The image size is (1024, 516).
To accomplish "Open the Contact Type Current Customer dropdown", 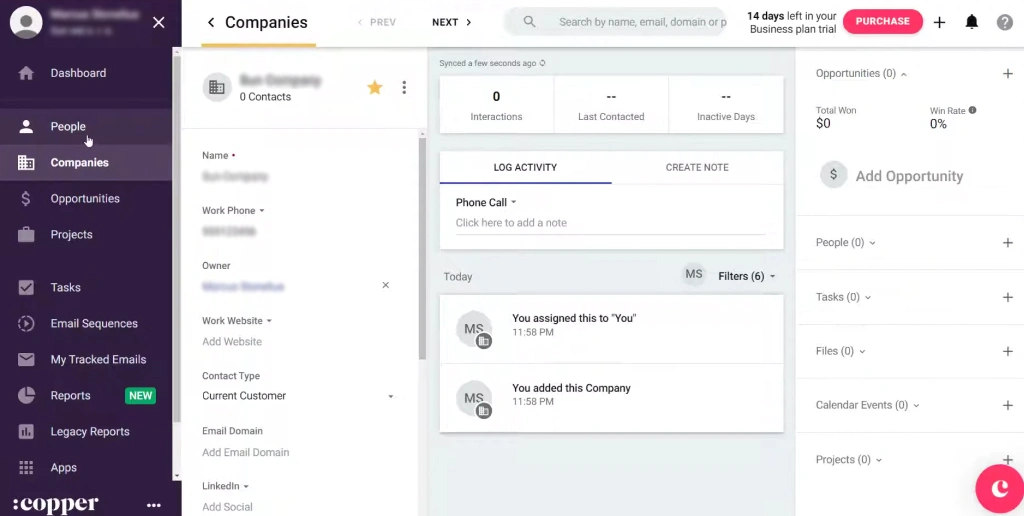I will tap(298, 396).
